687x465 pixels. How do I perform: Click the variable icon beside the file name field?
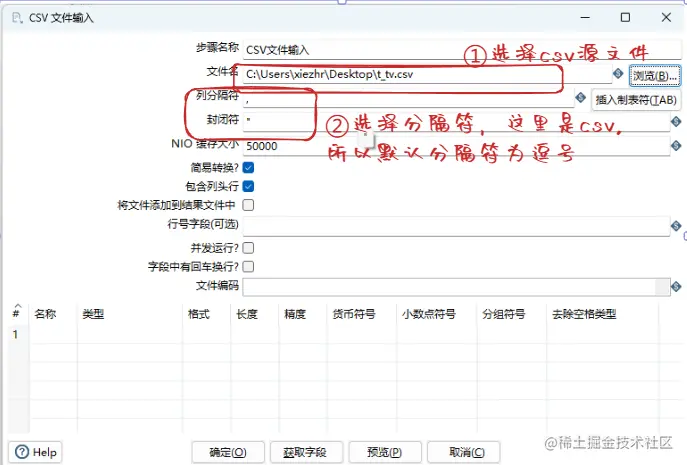tap(618, 74)
